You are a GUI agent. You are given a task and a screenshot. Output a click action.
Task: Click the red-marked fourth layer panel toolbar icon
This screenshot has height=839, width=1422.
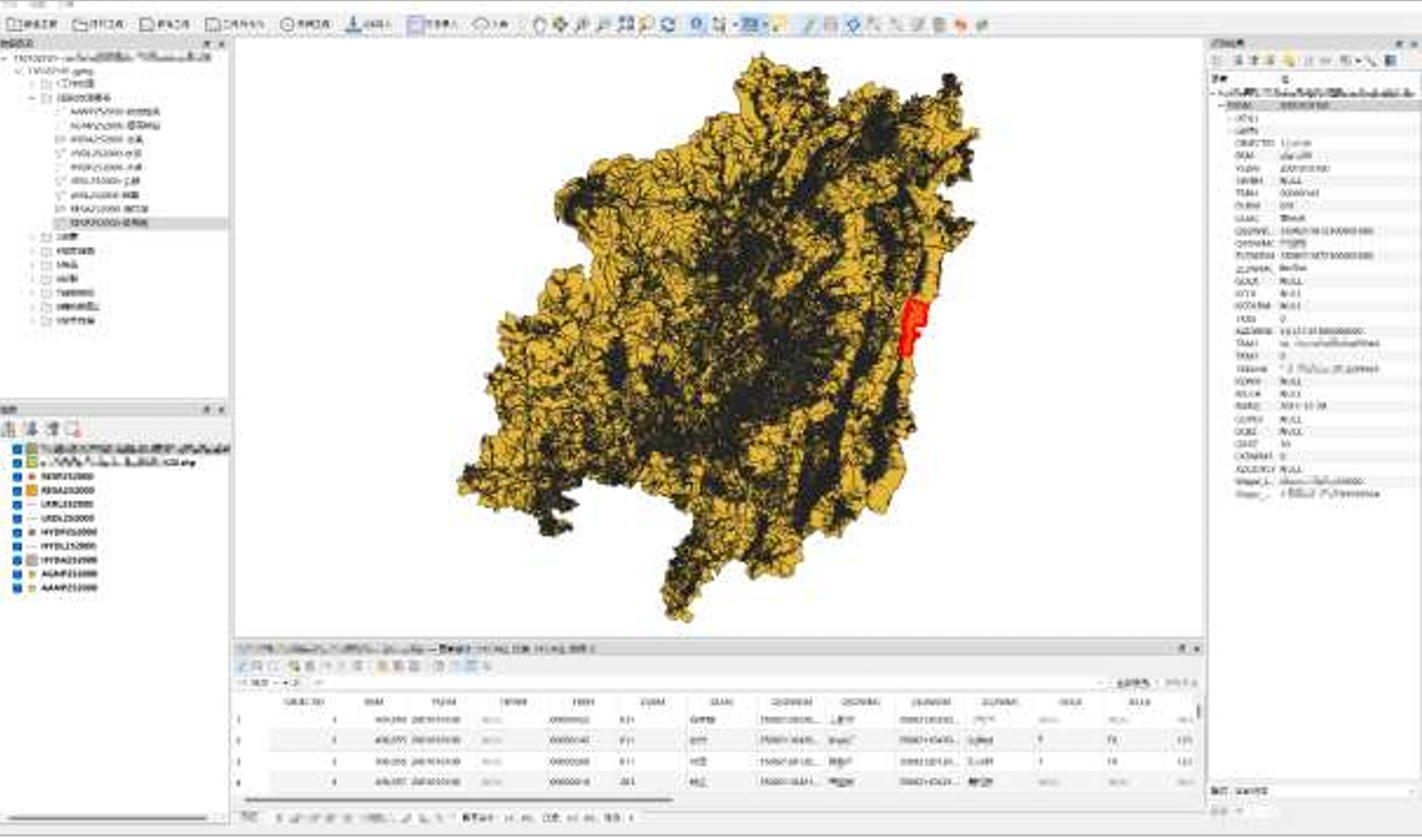click(73, 429)
